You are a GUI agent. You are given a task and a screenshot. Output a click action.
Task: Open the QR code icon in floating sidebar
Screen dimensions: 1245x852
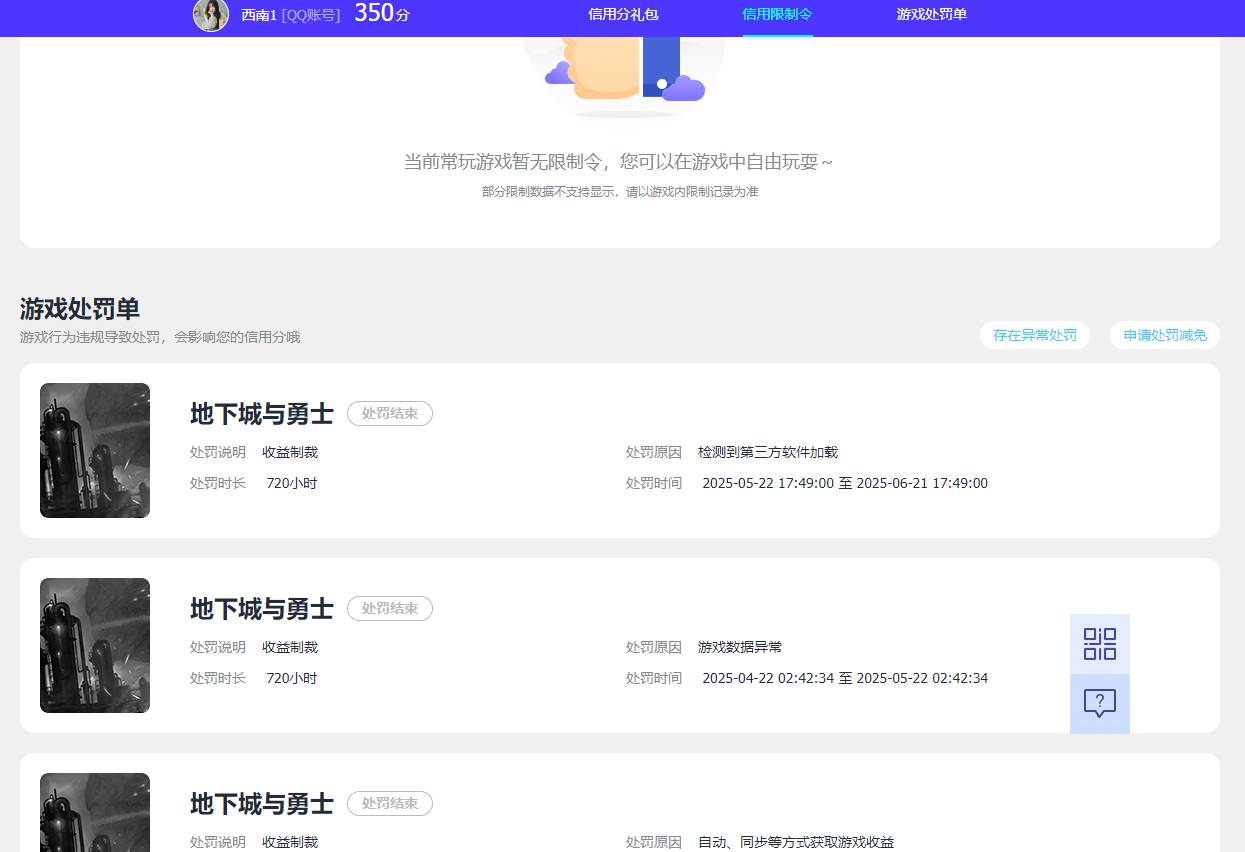coord(1099,644)
